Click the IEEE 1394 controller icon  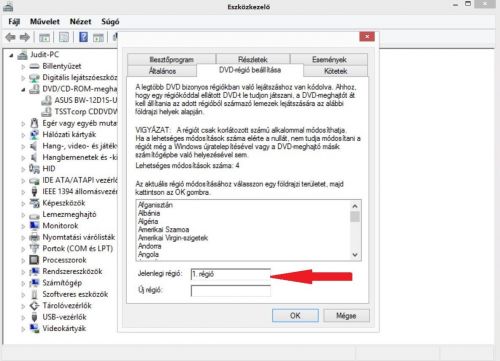click(34, 192)
